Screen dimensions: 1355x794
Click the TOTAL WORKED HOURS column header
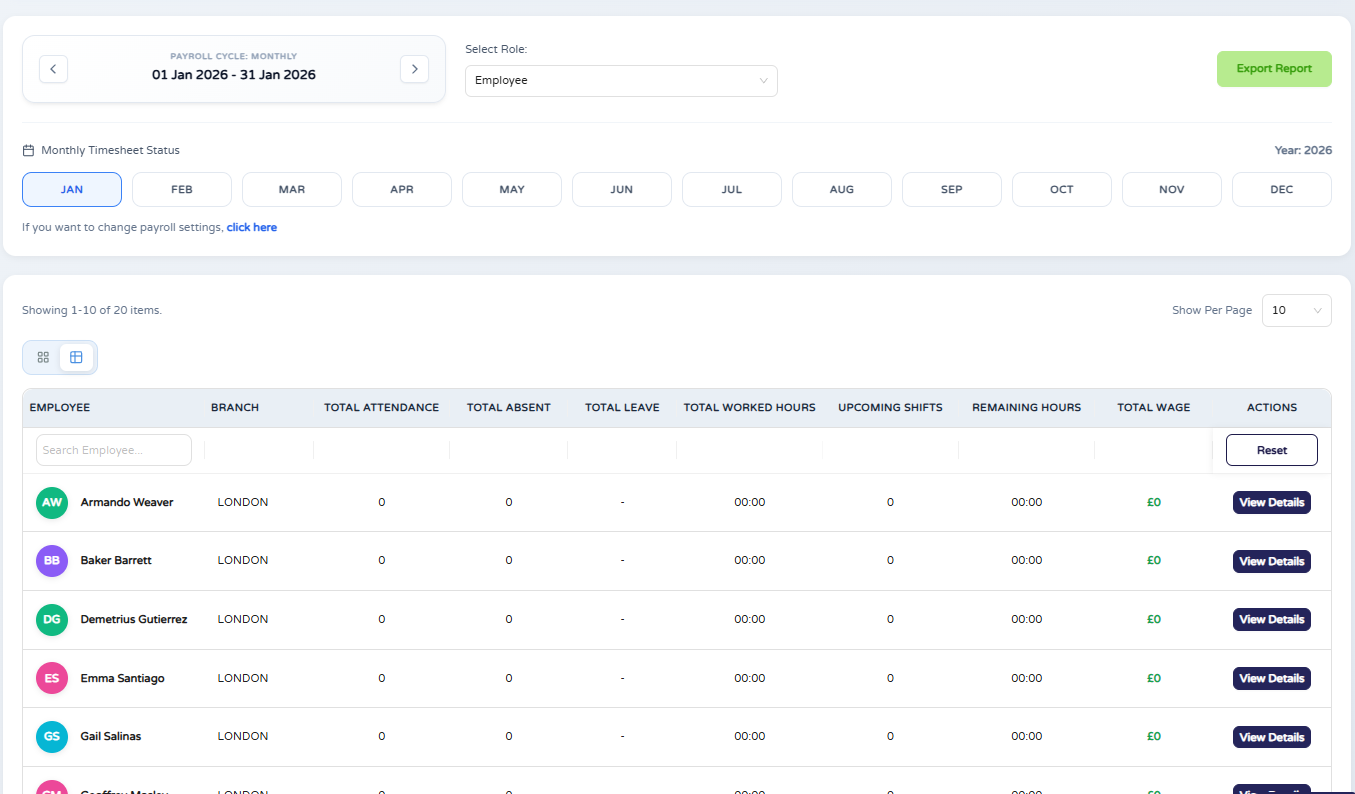coord(750,408)
